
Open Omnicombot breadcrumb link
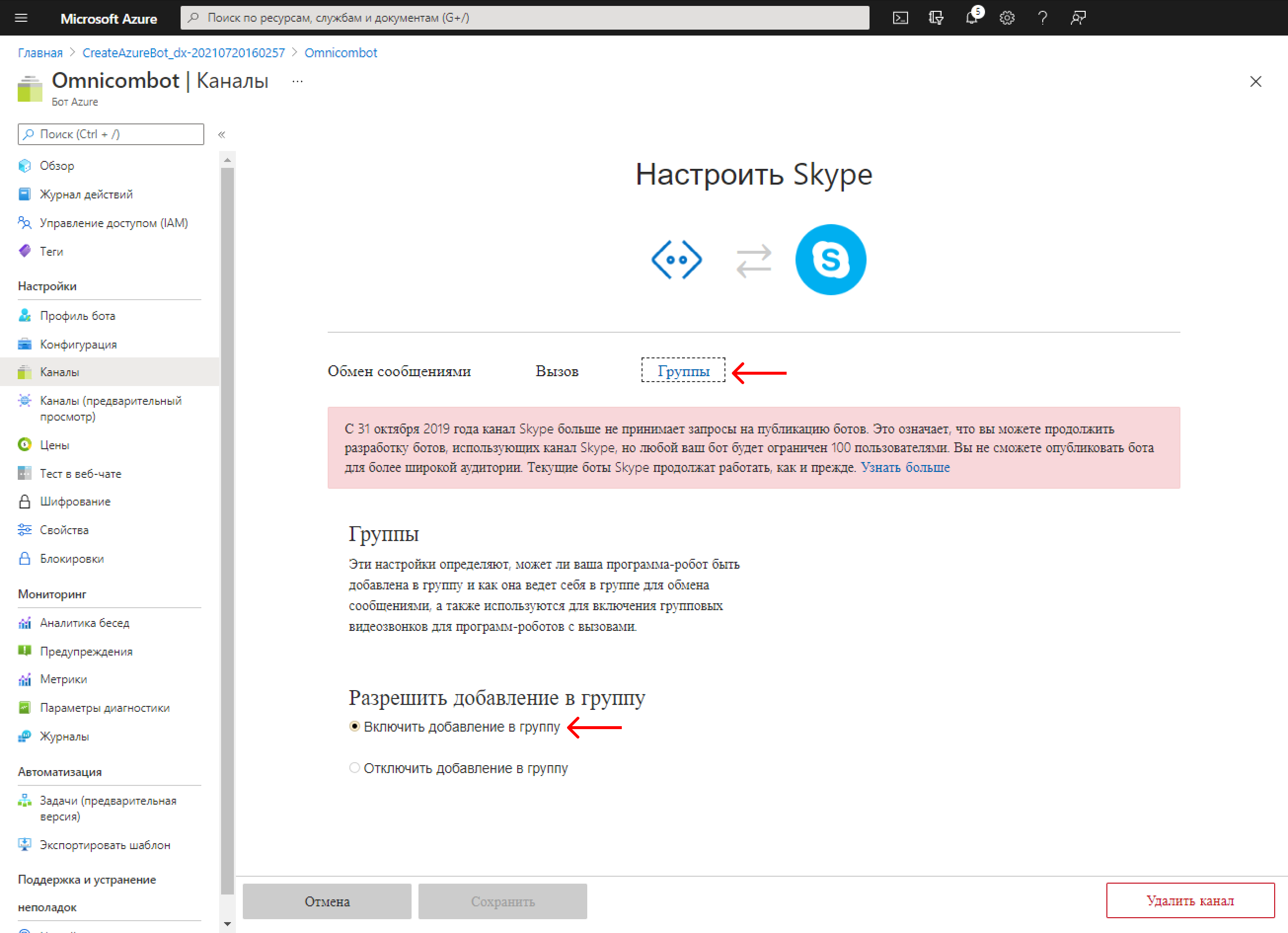[x=341, y=53]
